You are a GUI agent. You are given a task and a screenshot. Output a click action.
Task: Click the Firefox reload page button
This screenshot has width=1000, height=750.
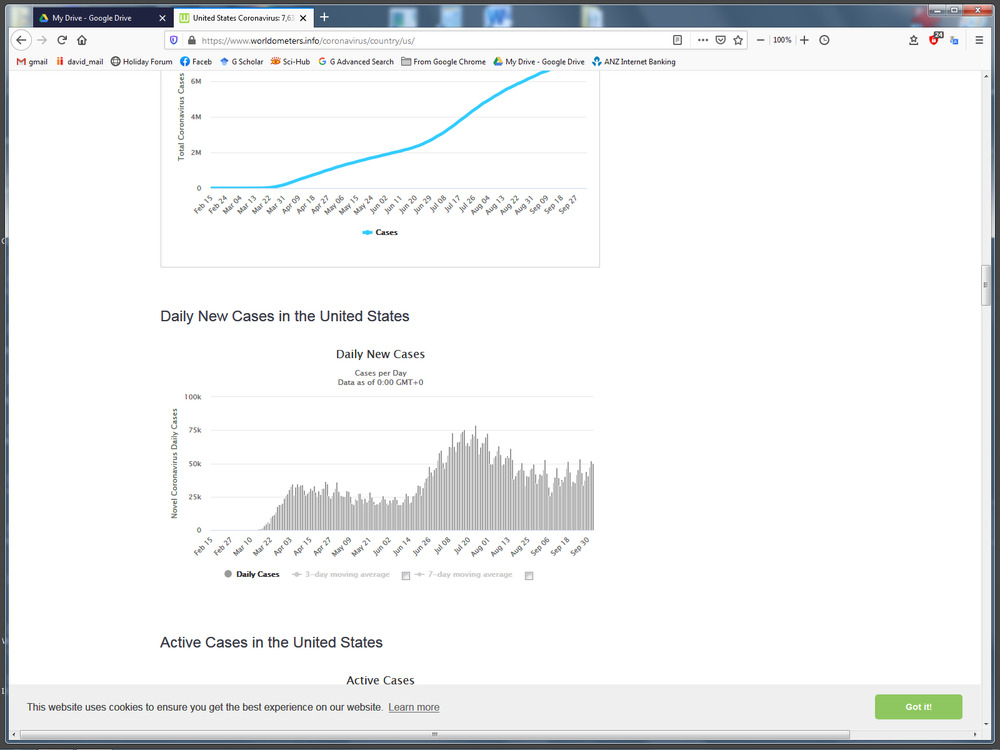pos(62,40)
